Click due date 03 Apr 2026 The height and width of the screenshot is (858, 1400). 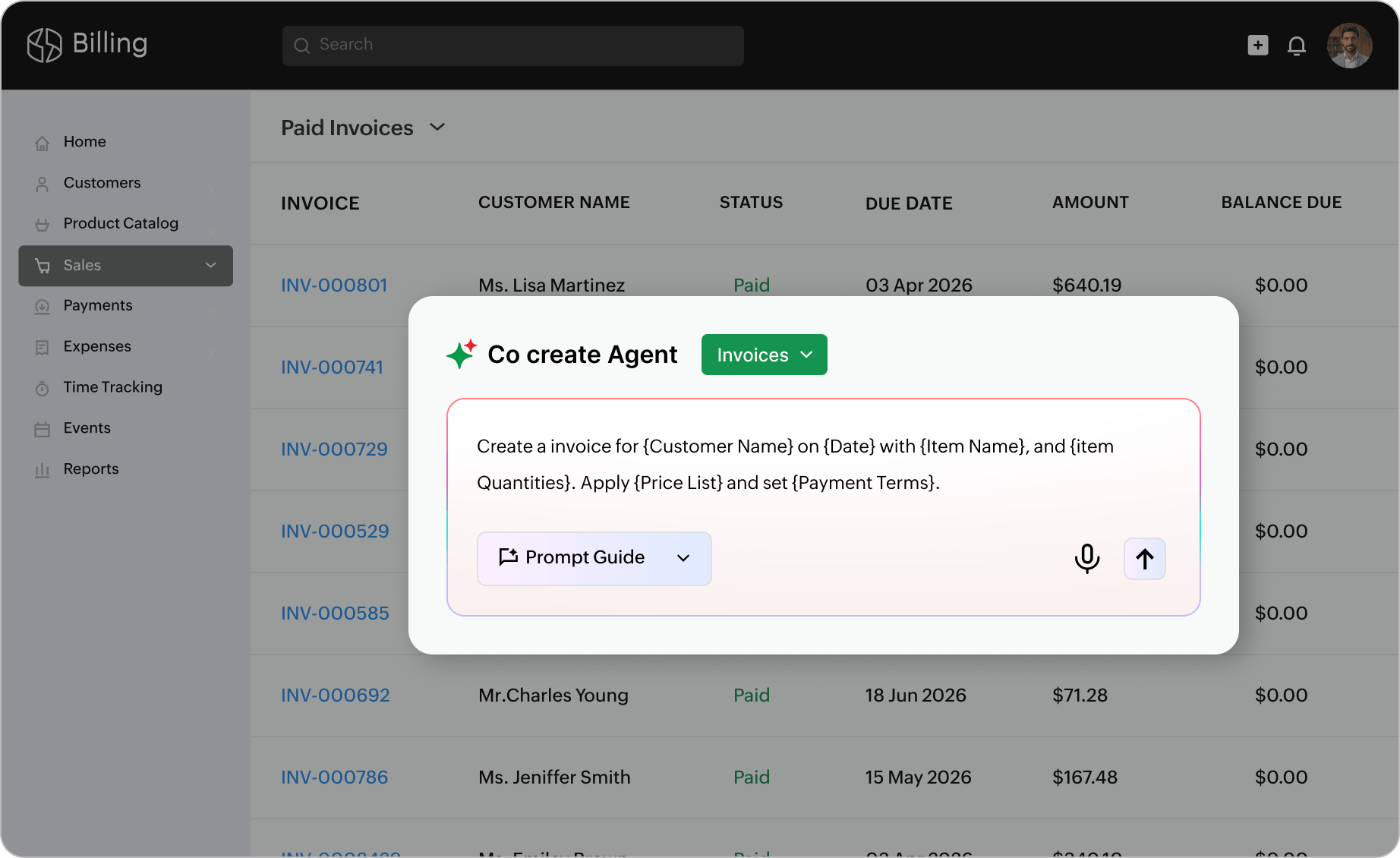[919, 285]
